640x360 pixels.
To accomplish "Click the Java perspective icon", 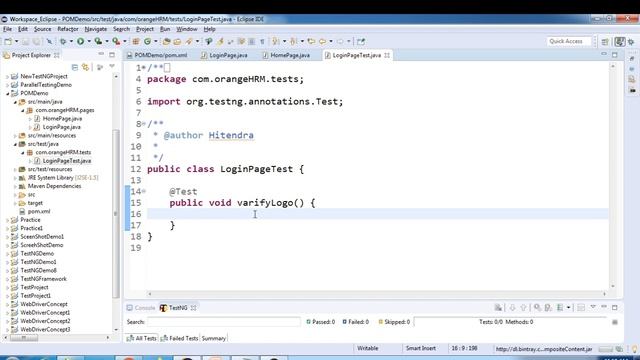I will click(x=620, y=42).
